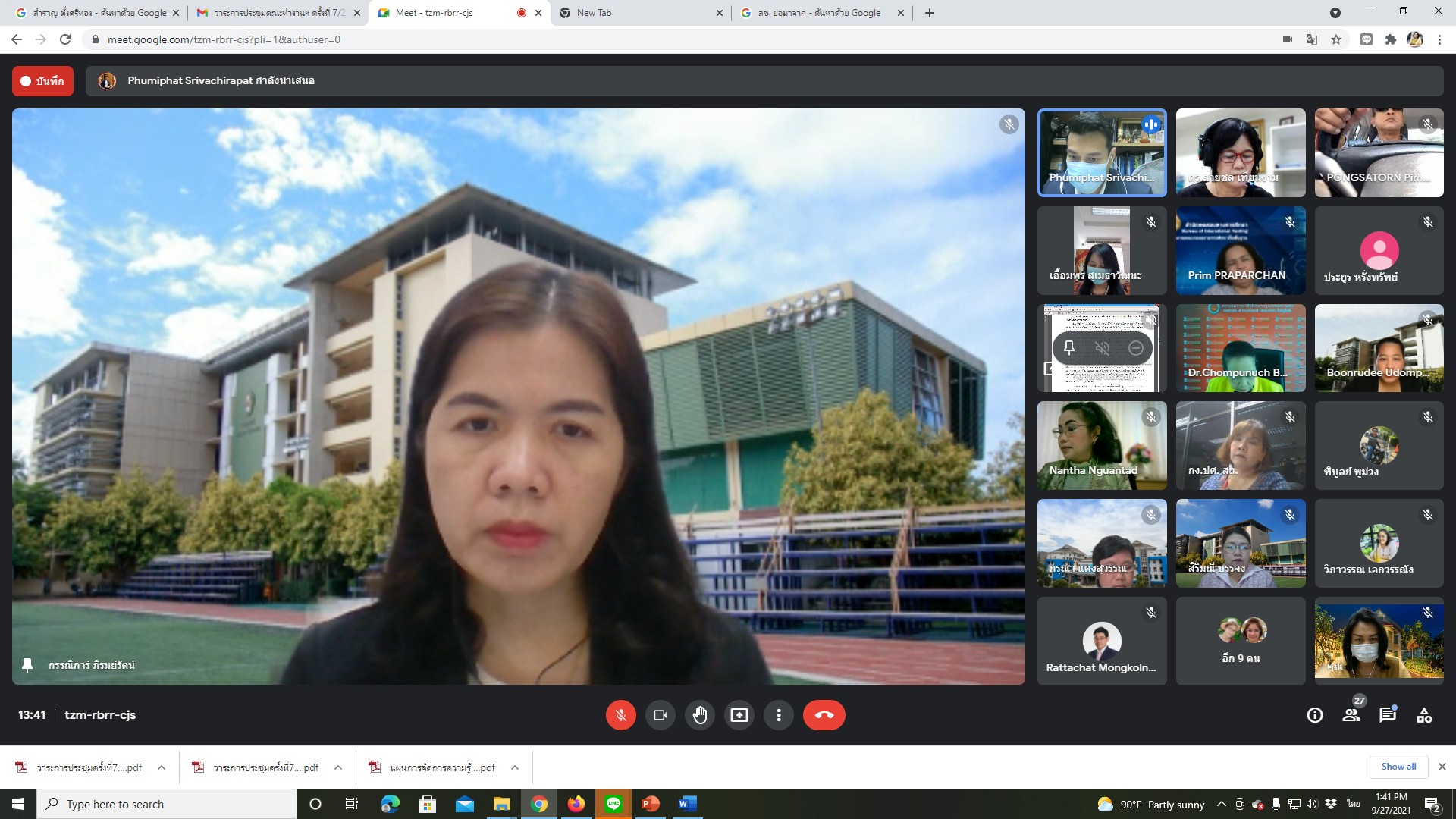Click the red recording indicator button
This screenshot has width=1456, height=819.
click(42, 81)
